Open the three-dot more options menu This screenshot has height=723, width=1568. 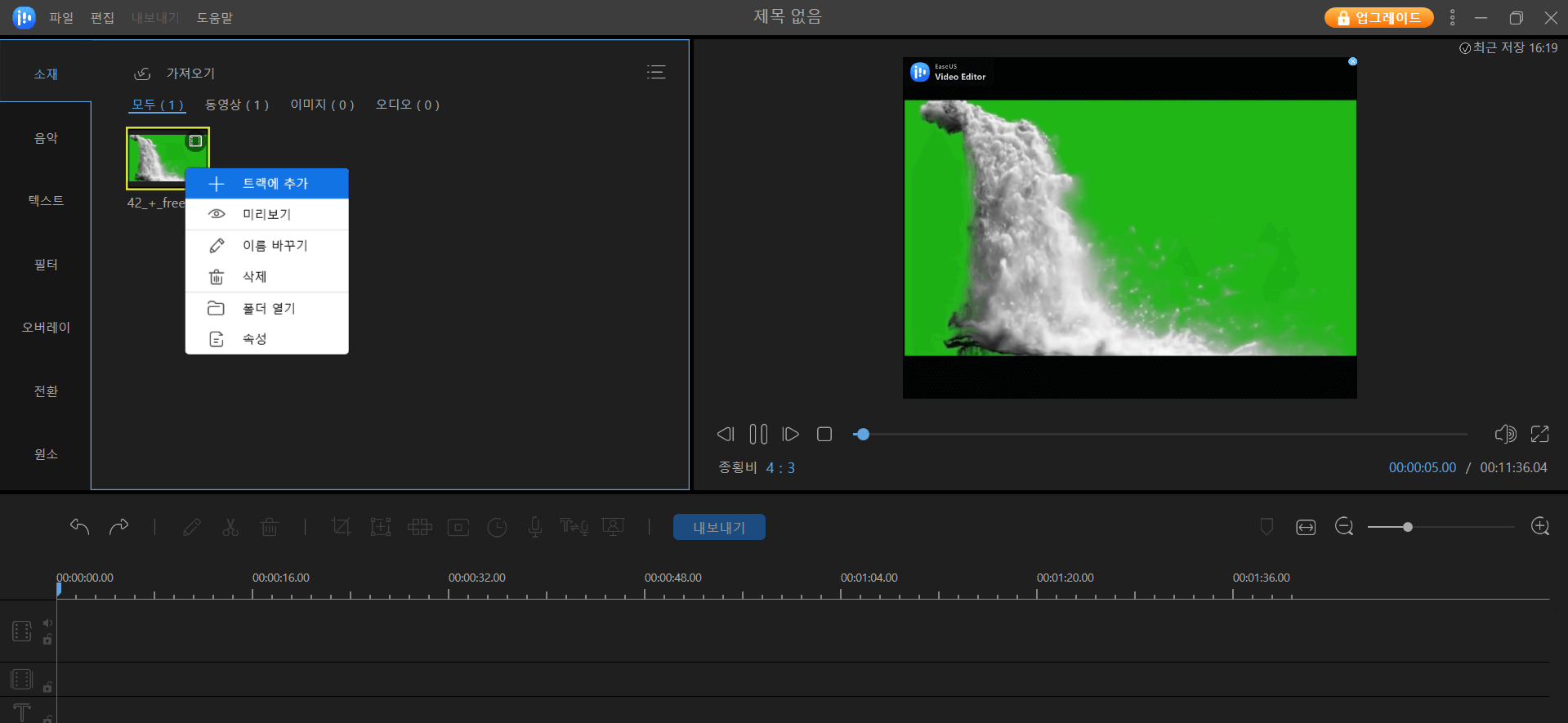coord(1452,17)
